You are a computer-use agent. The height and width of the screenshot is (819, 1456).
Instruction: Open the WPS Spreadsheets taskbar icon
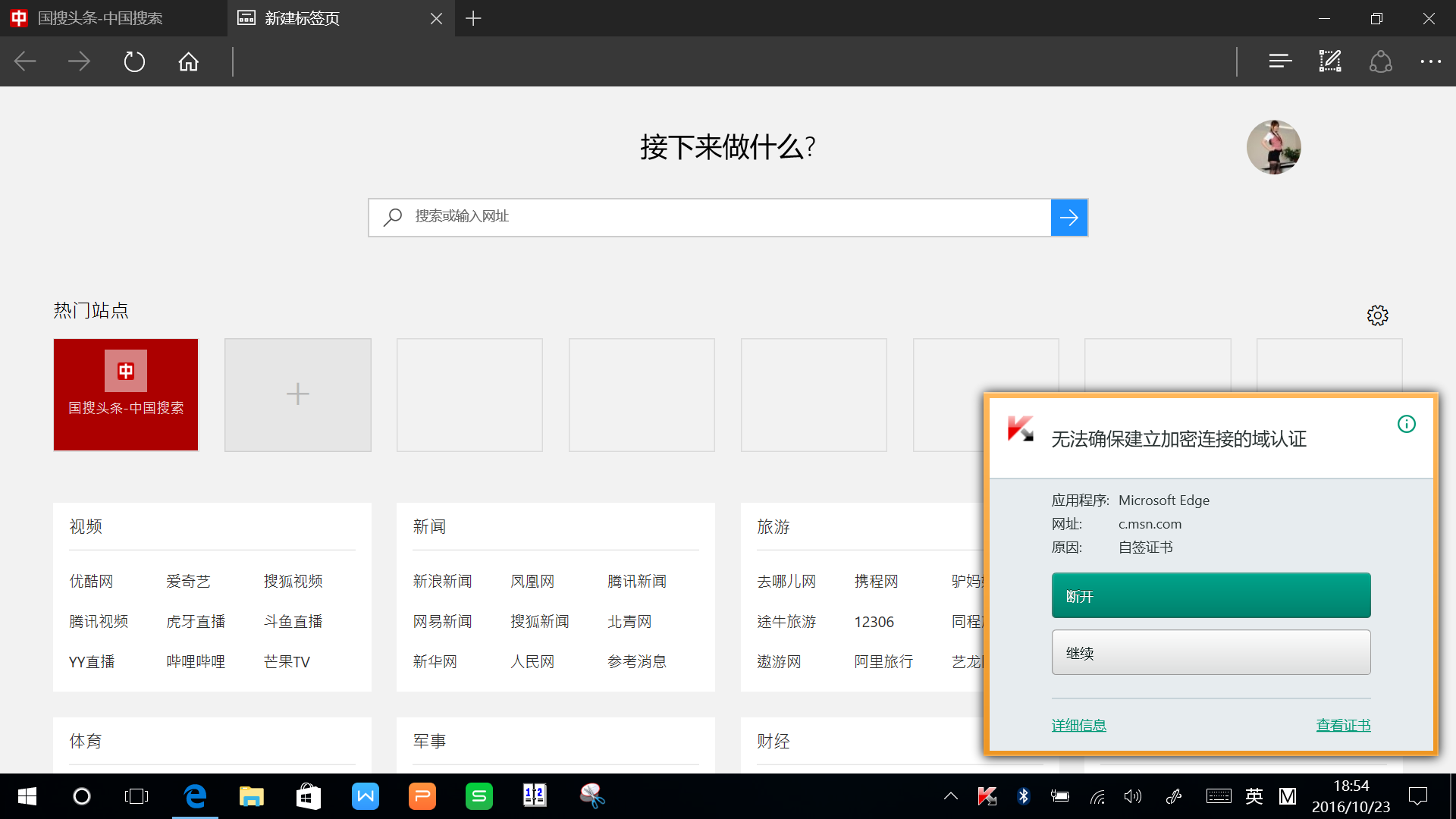click(x=479, y=796)
